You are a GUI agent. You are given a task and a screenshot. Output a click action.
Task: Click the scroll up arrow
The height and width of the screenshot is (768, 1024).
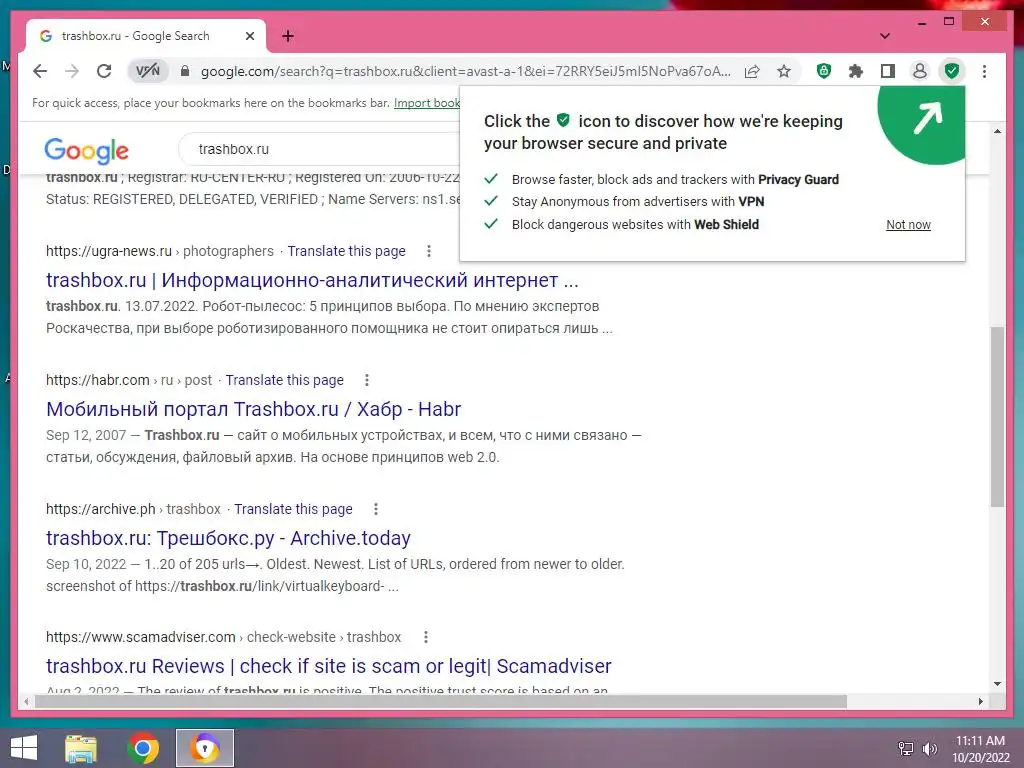tap(997, 131)
